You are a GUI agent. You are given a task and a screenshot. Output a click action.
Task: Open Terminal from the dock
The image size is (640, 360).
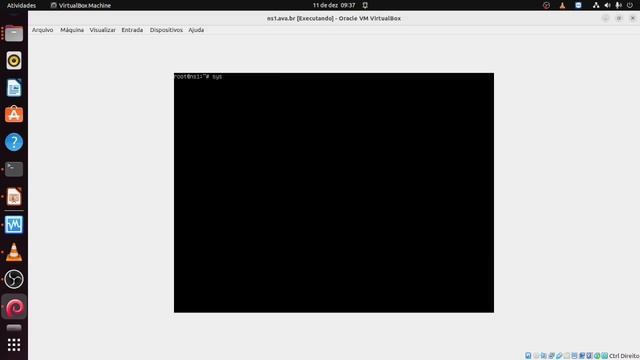click(x=14, y=169)
